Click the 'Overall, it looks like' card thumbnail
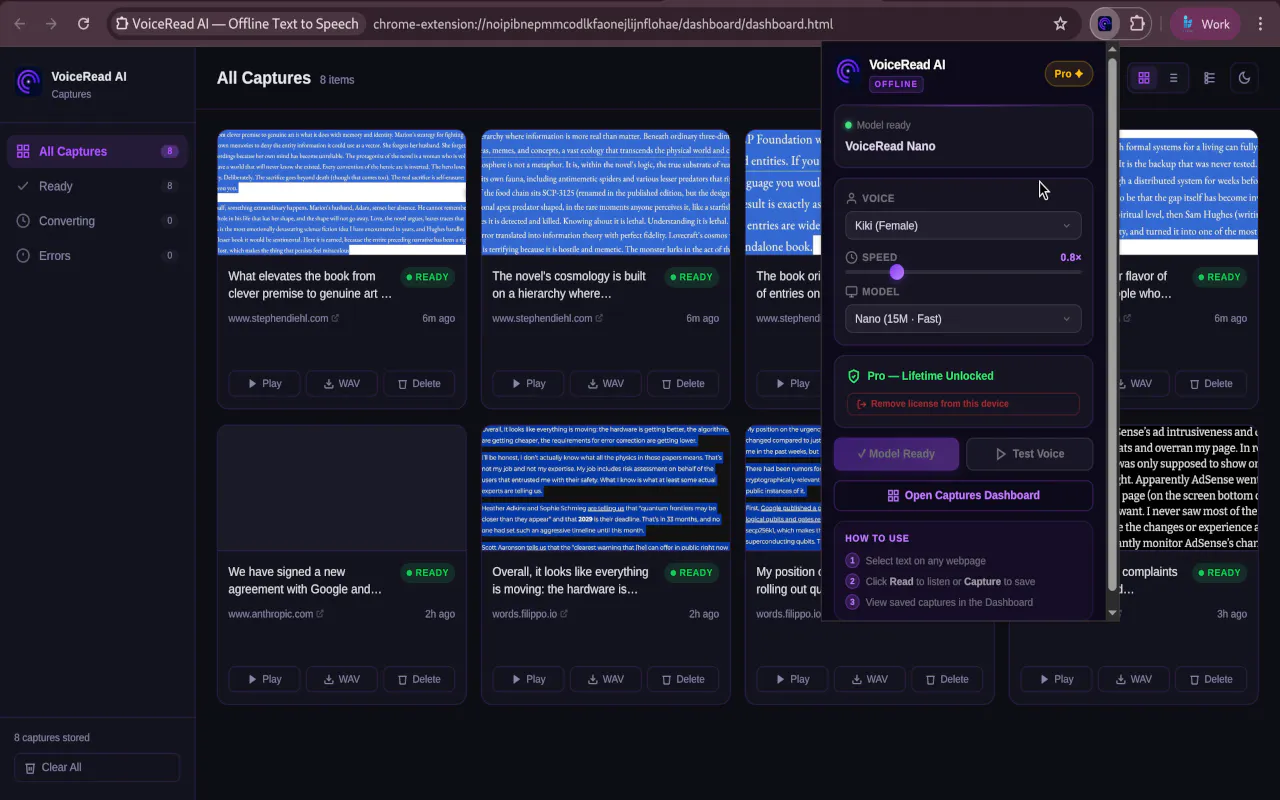Image resolution: width=1280 pixels, height=800 pixels. 606,488
